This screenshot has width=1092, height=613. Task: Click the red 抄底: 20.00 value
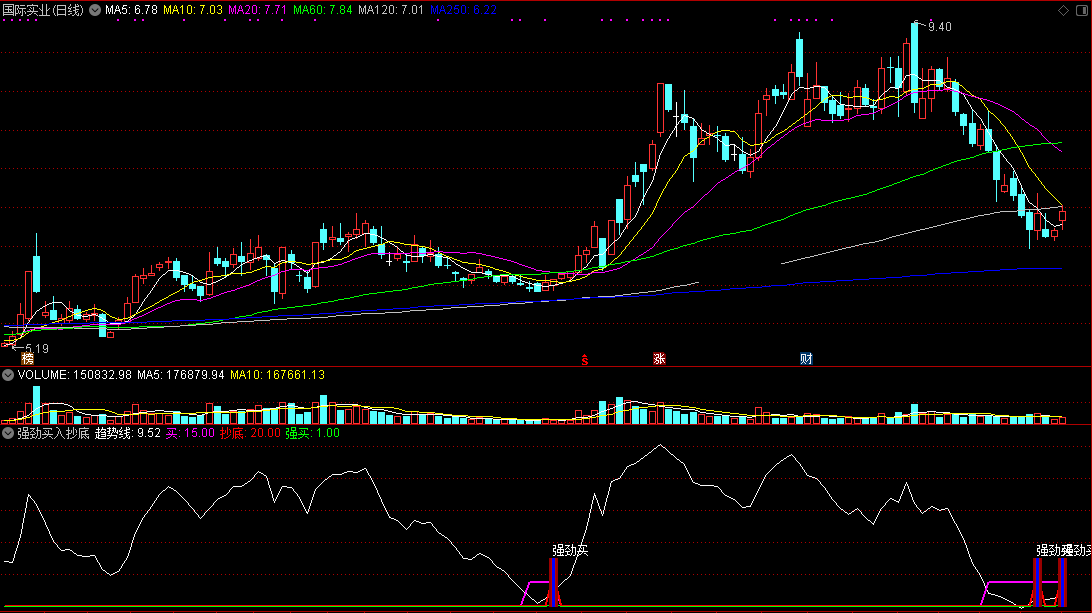[x=250, y=433]
